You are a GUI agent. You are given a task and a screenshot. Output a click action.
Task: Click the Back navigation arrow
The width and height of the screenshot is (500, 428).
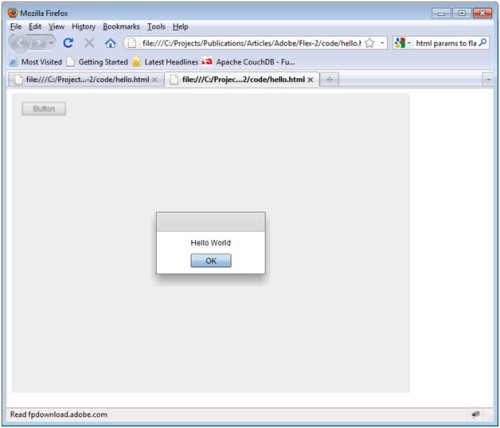point(20,43)
